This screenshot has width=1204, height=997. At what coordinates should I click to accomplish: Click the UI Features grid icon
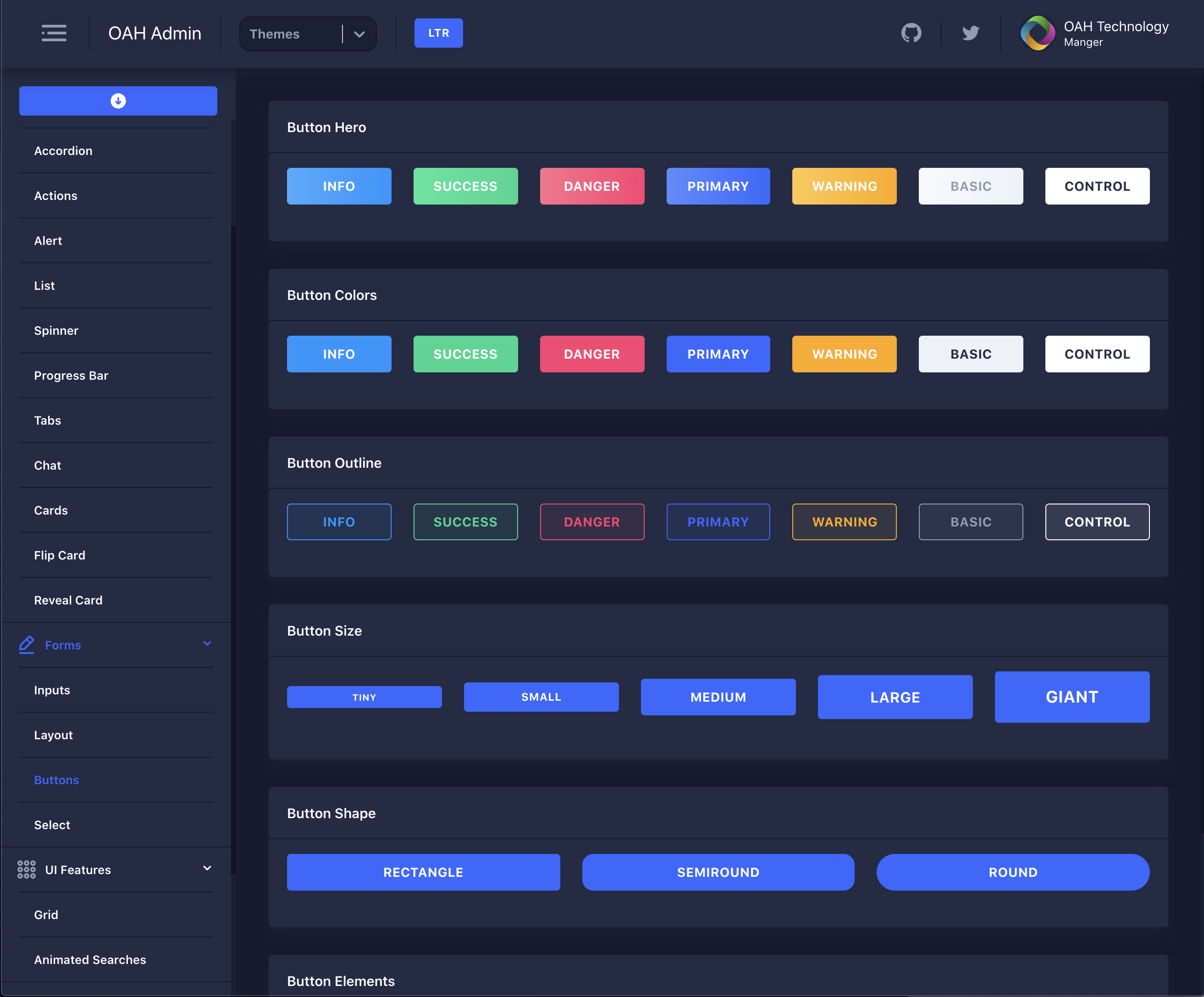(27, 869)
